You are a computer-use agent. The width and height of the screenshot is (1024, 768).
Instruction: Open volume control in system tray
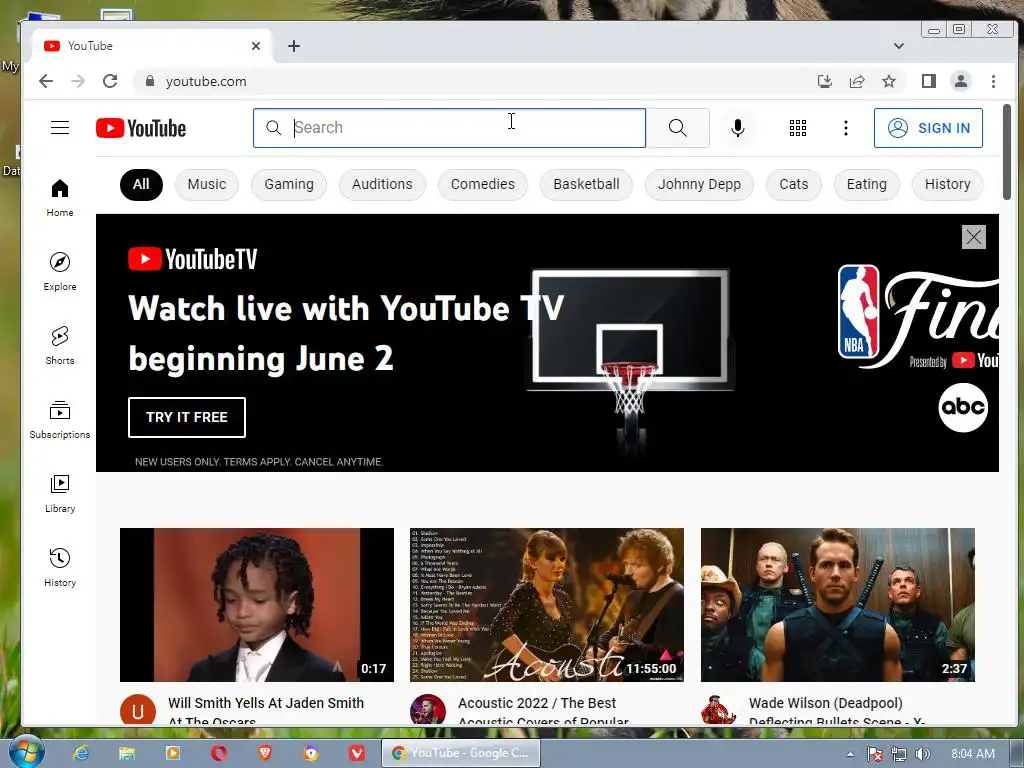point(922,754)
